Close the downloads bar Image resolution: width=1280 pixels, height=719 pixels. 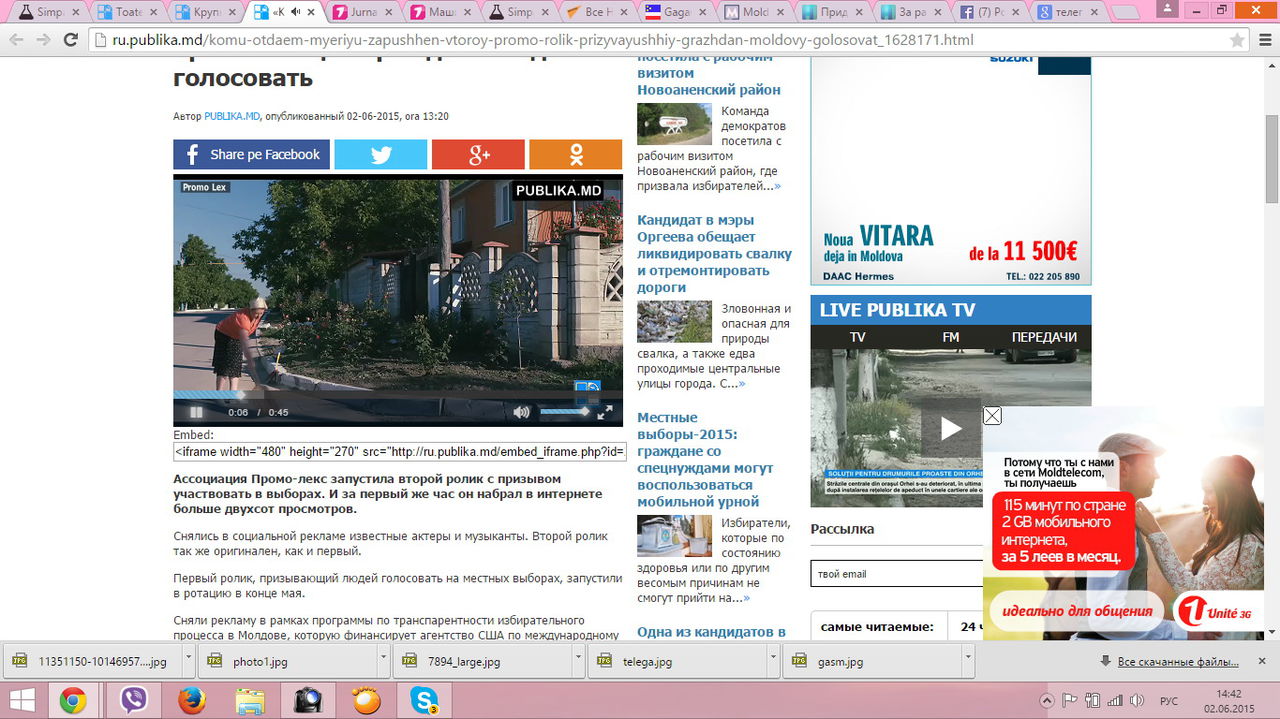click(1263, 660)
